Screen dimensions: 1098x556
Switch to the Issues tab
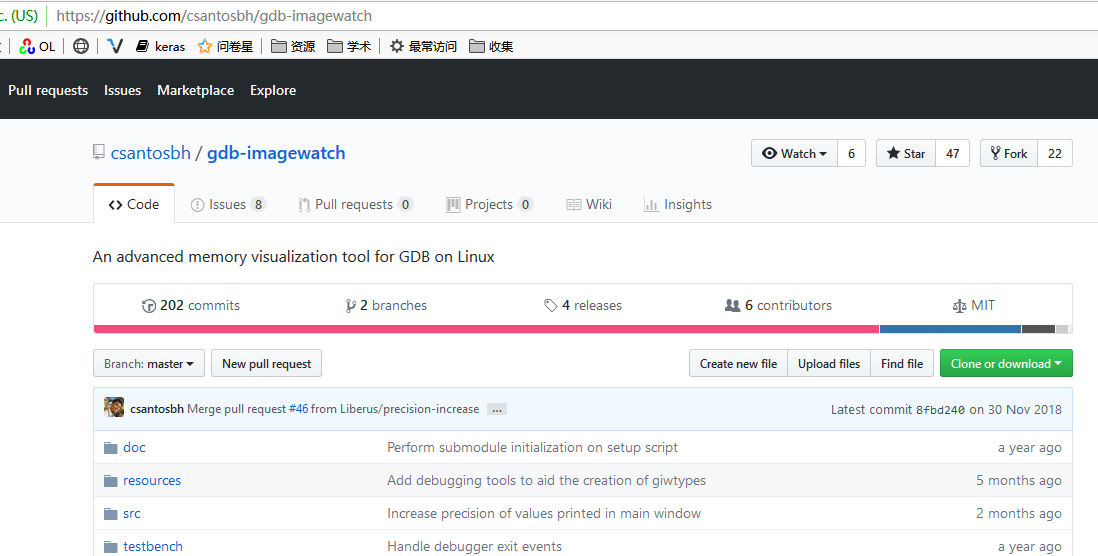coord(227,204)
